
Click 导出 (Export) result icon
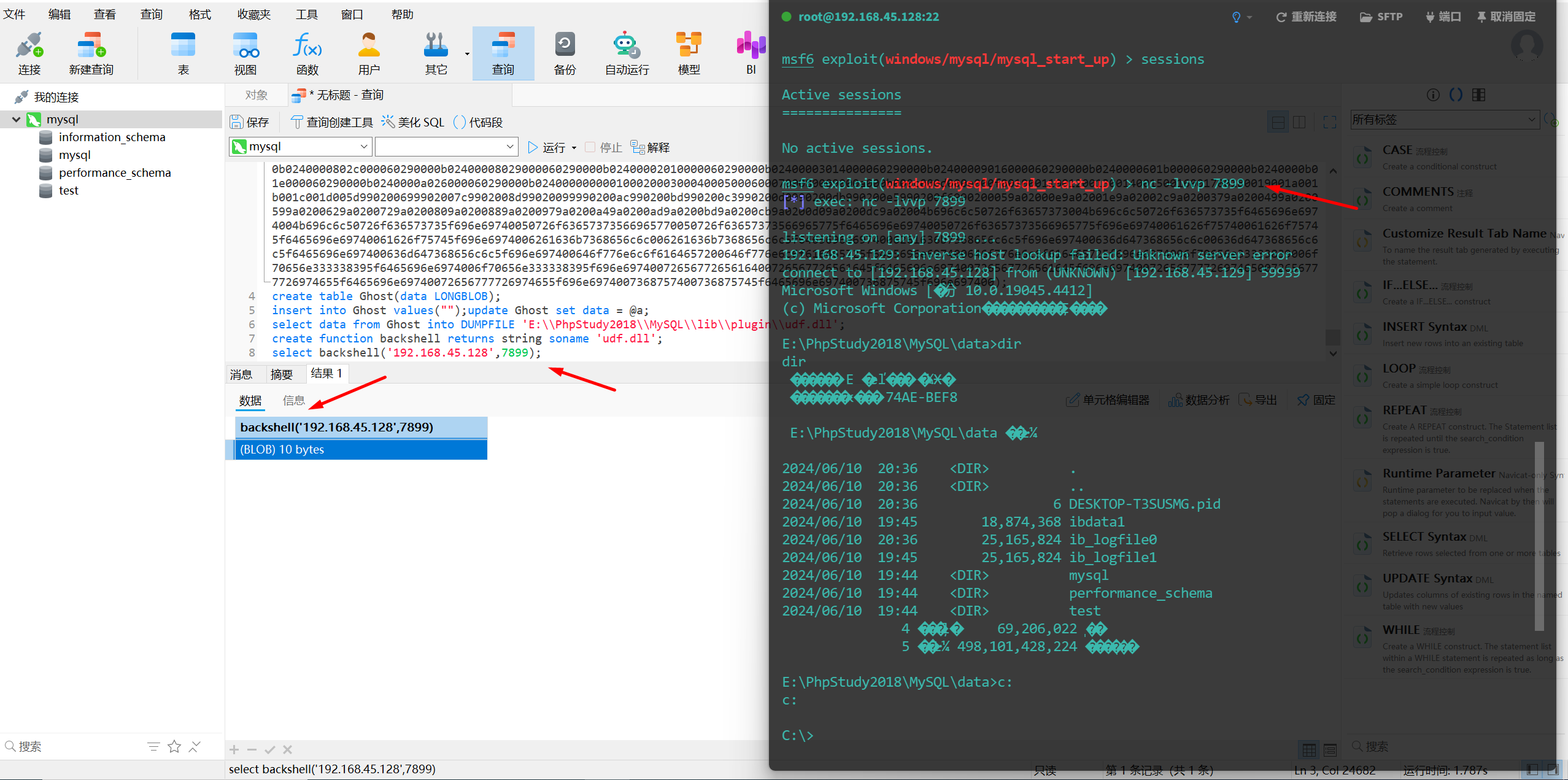(x=1257, y=400)
